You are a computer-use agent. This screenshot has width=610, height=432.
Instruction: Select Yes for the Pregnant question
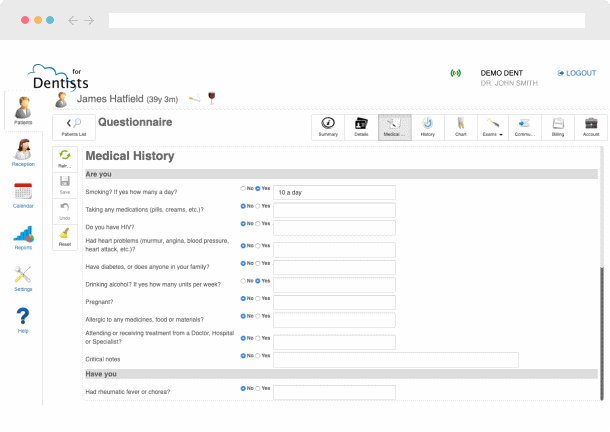point(258,298)
